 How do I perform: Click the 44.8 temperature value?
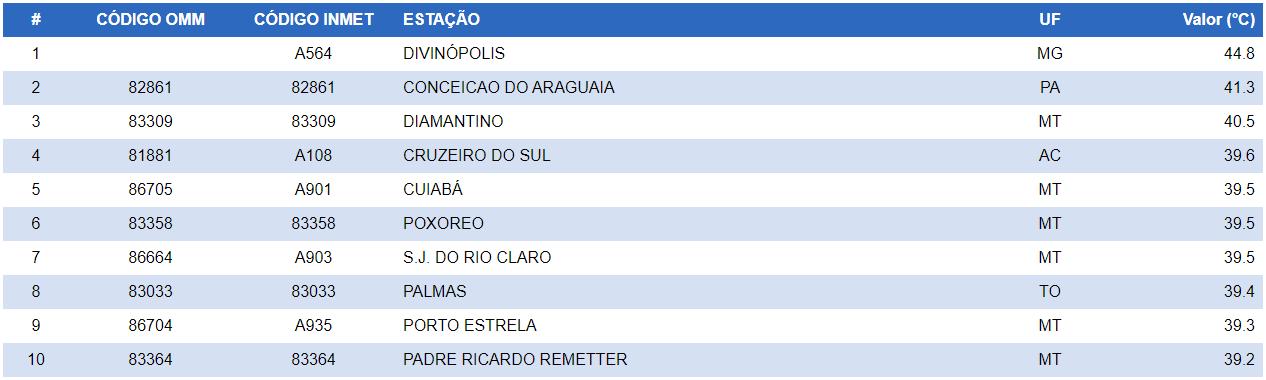[x=1239, y=54]
